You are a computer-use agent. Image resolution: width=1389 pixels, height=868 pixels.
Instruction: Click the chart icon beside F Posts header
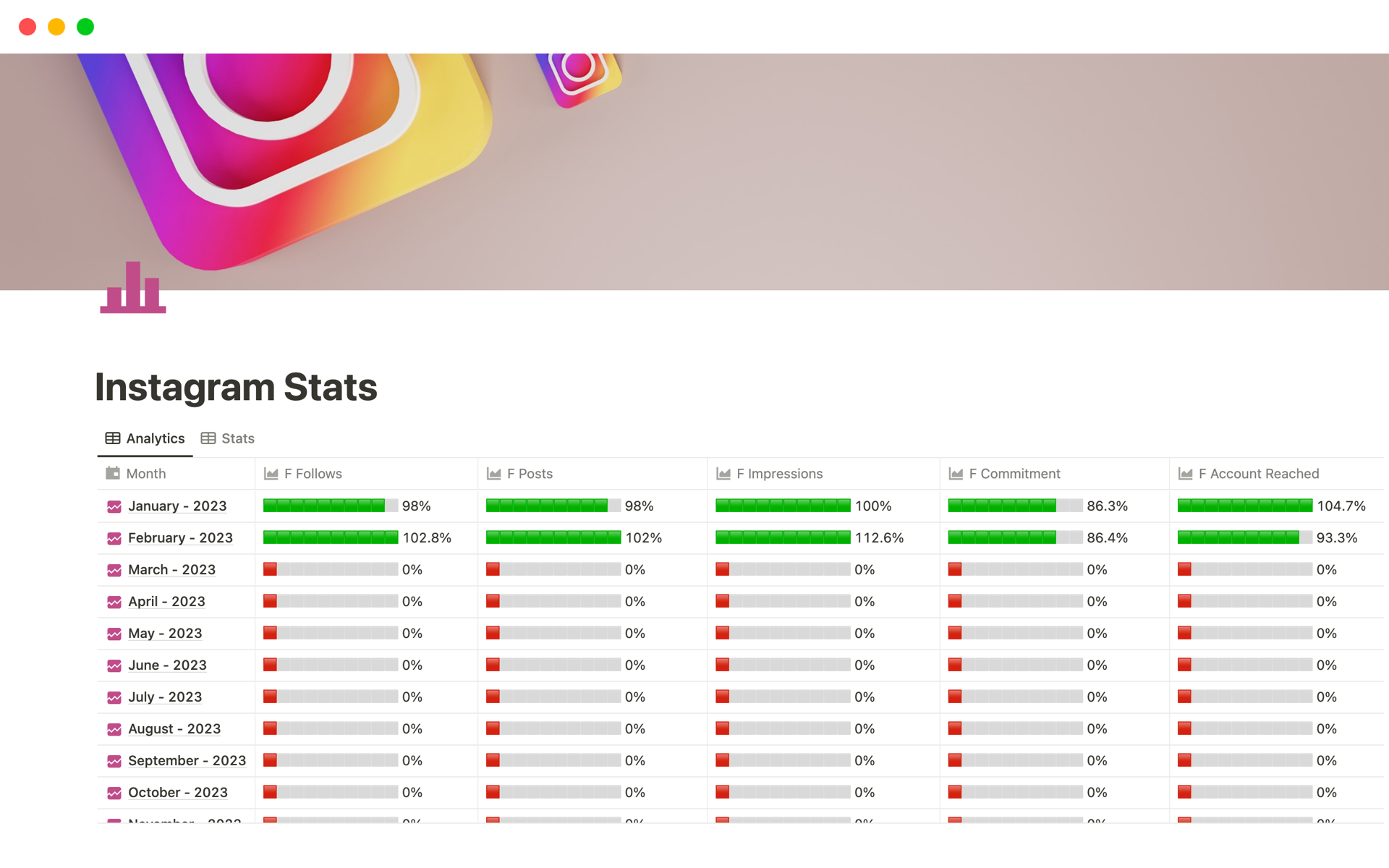[x=495, y=474]
